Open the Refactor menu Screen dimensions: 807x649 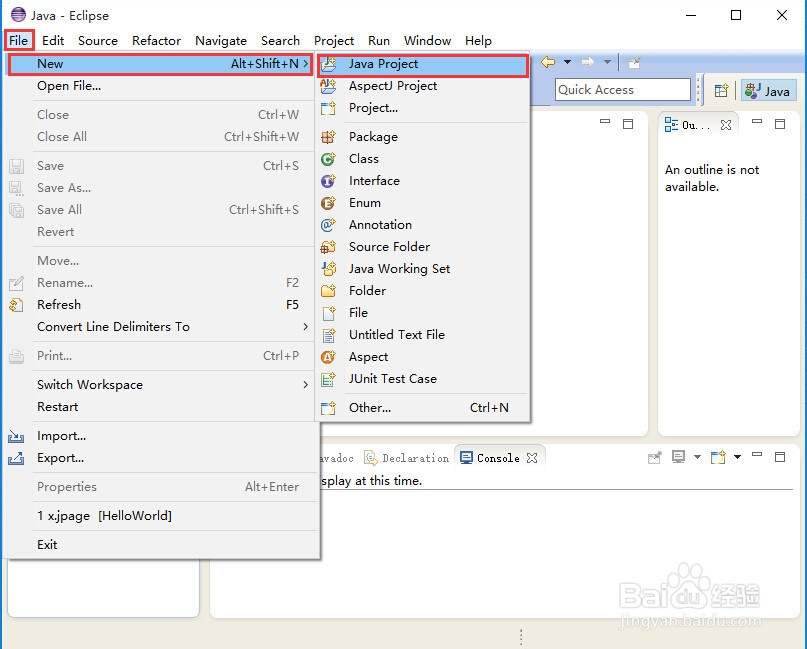coord(156,41)
